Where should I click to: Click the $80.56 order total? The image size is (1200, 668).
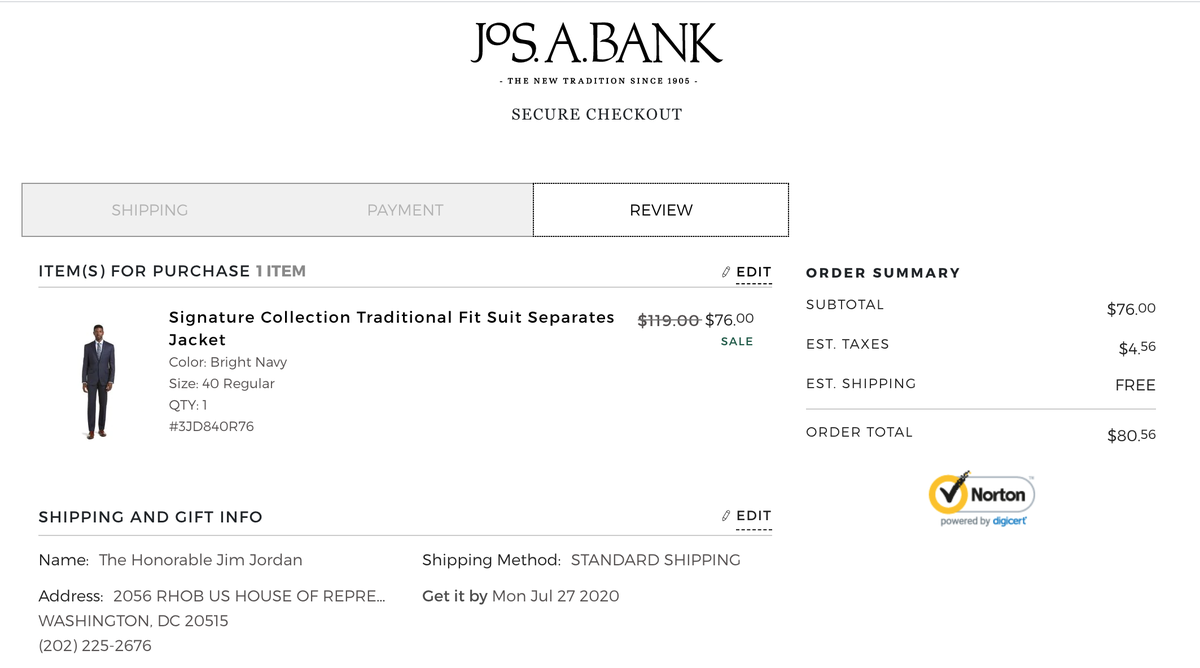(1132, 436)
